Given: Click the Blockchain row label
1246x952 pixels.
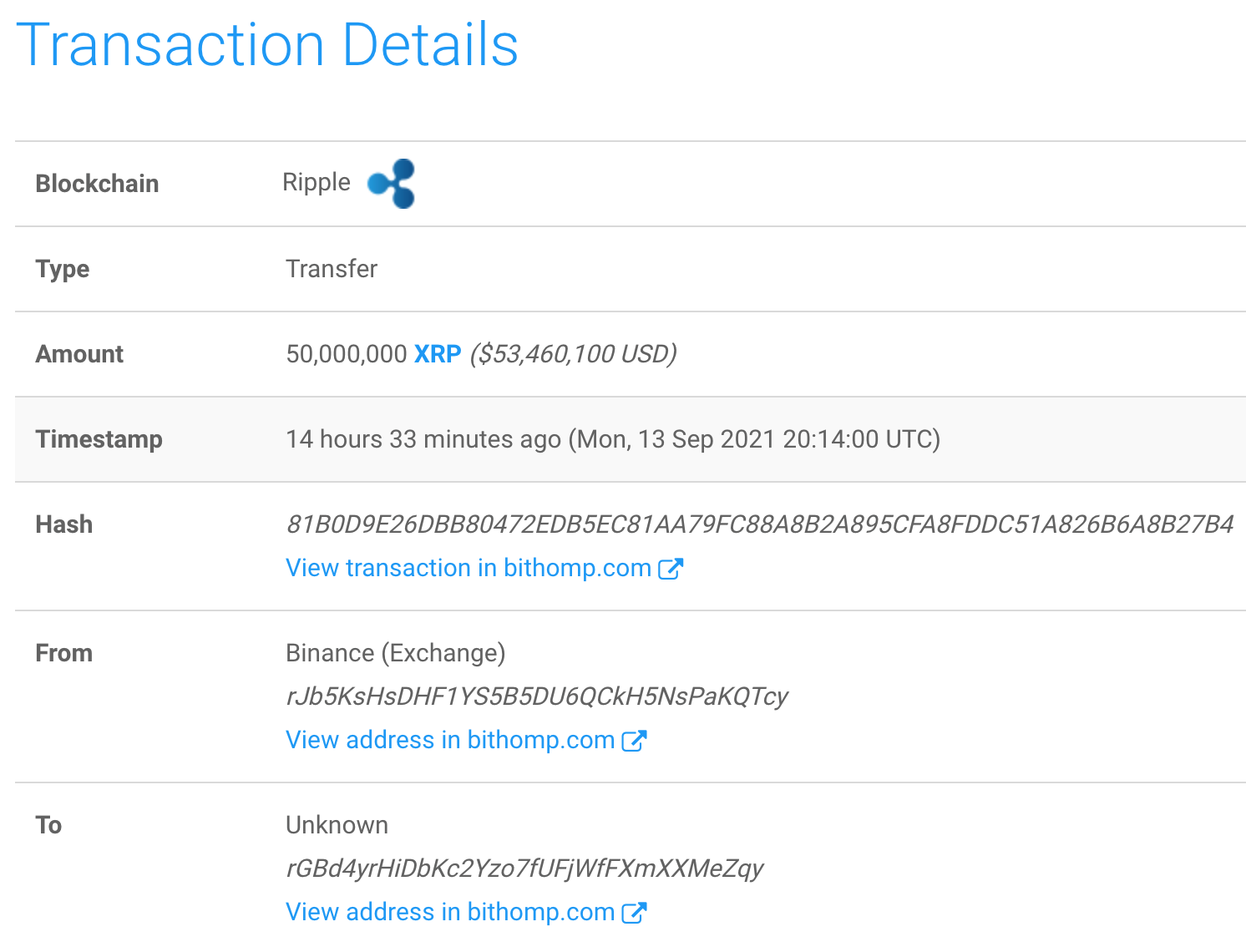Looking at the screenshot, I should (98, 183).
